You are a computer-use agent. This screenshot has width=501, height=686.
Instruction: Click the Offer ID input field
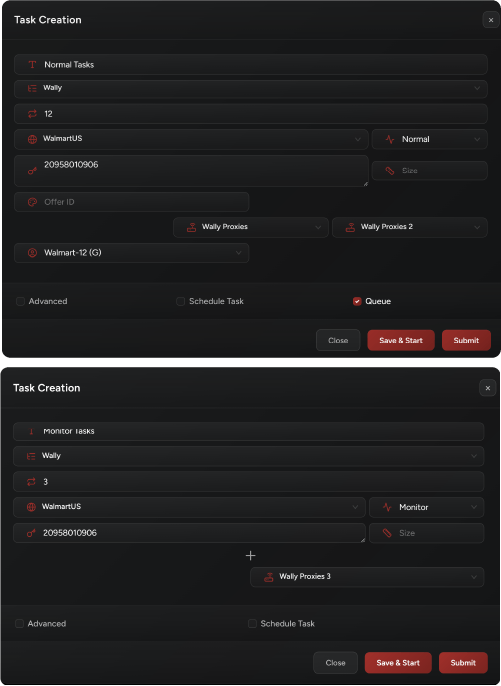132,202
